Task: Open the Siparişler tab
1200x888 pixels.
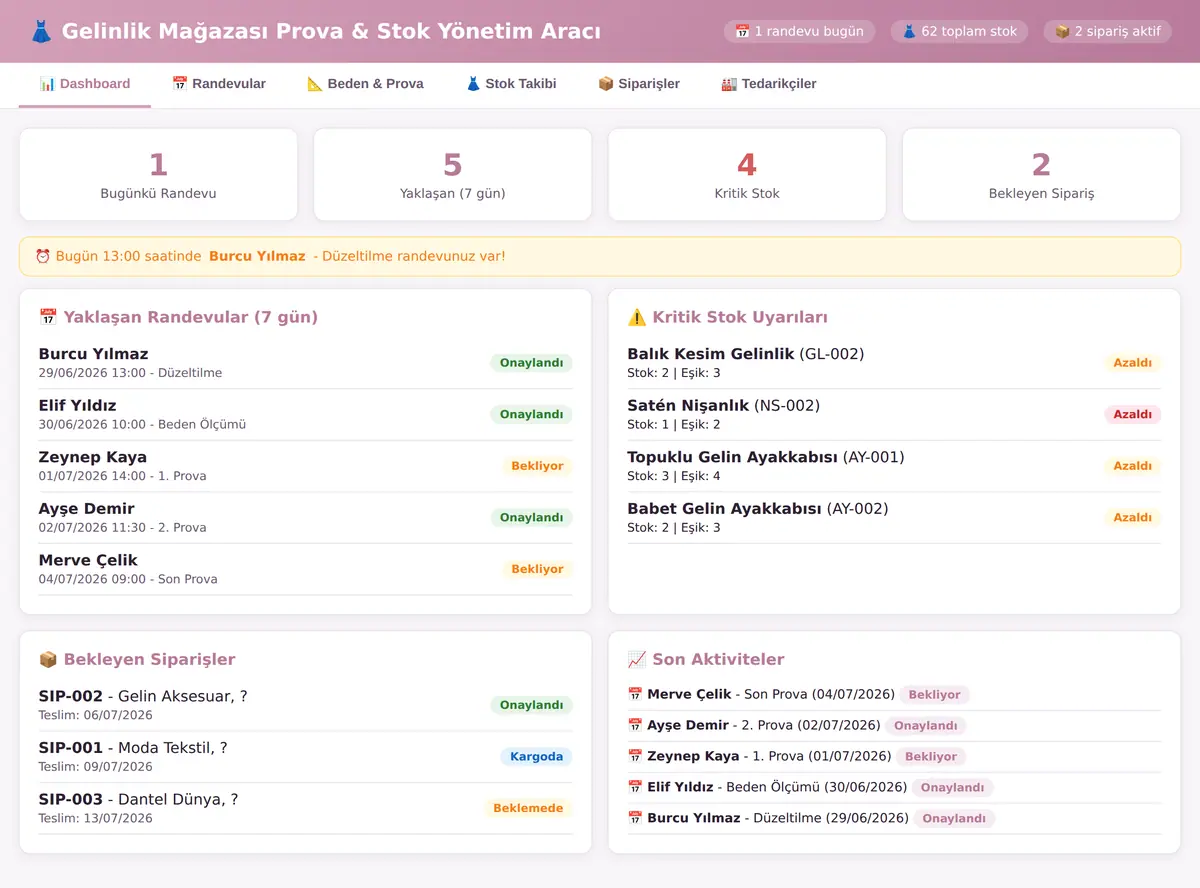Action: pos(639,84)
